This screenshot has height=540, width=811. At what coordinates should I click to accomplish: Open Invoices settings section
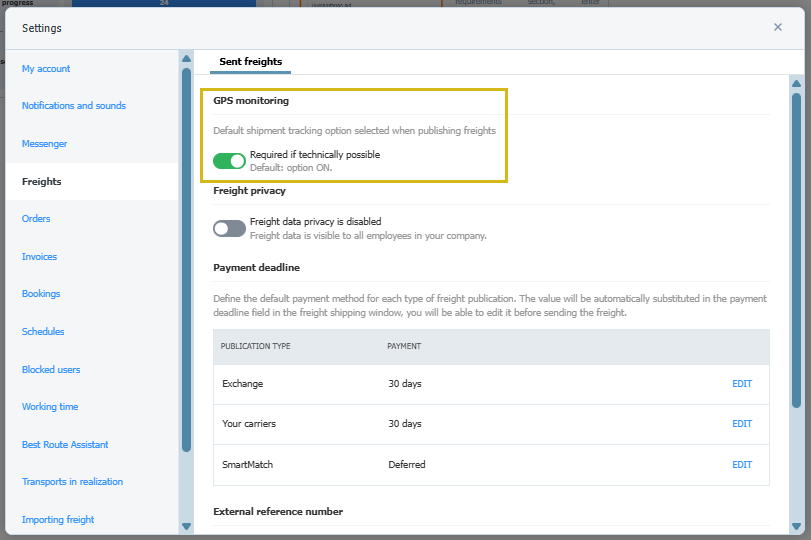click(x=40, y=257)
